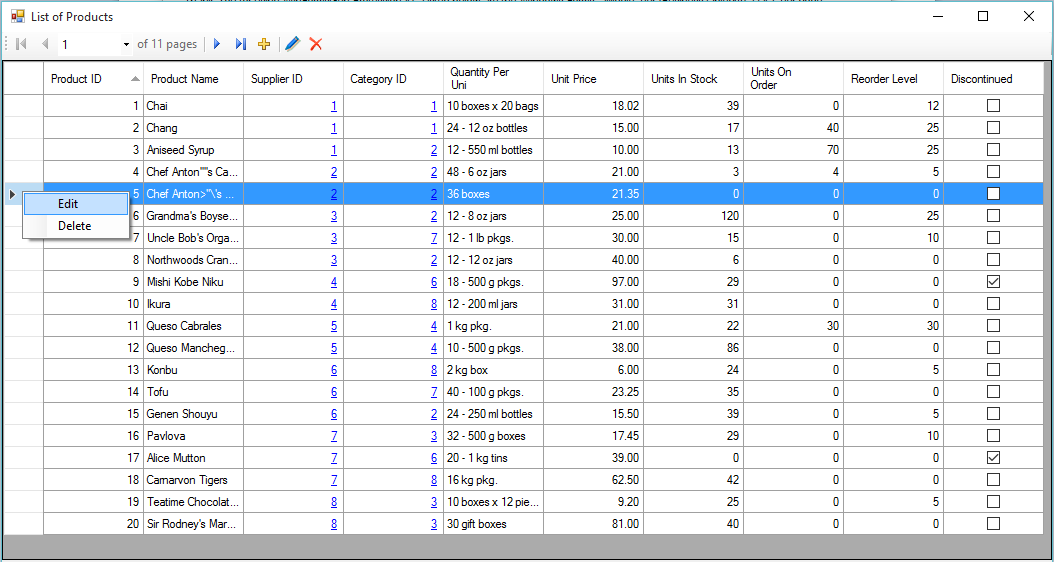Jump to the last page

pyautogui.click(x=241, y=44)
